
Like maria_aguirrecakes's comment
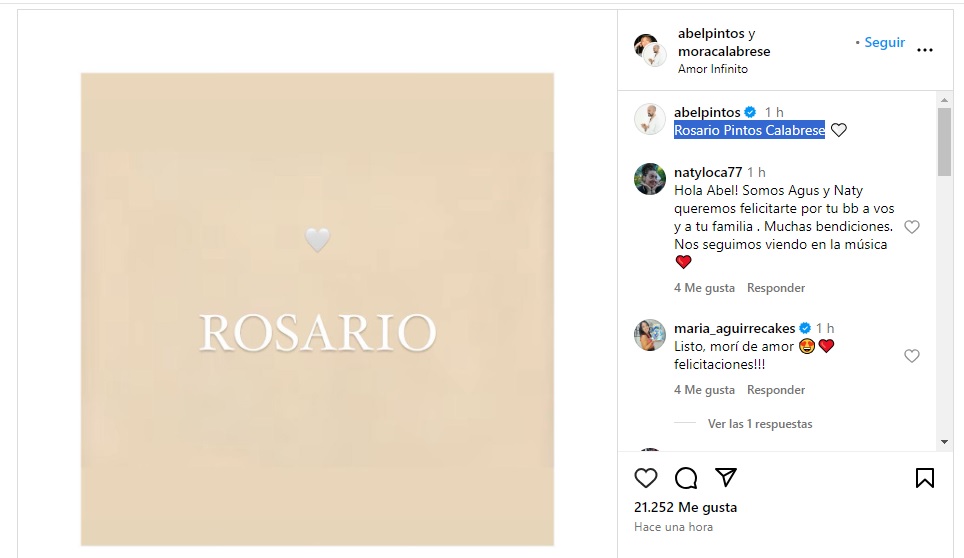click(x=912, y=356)
